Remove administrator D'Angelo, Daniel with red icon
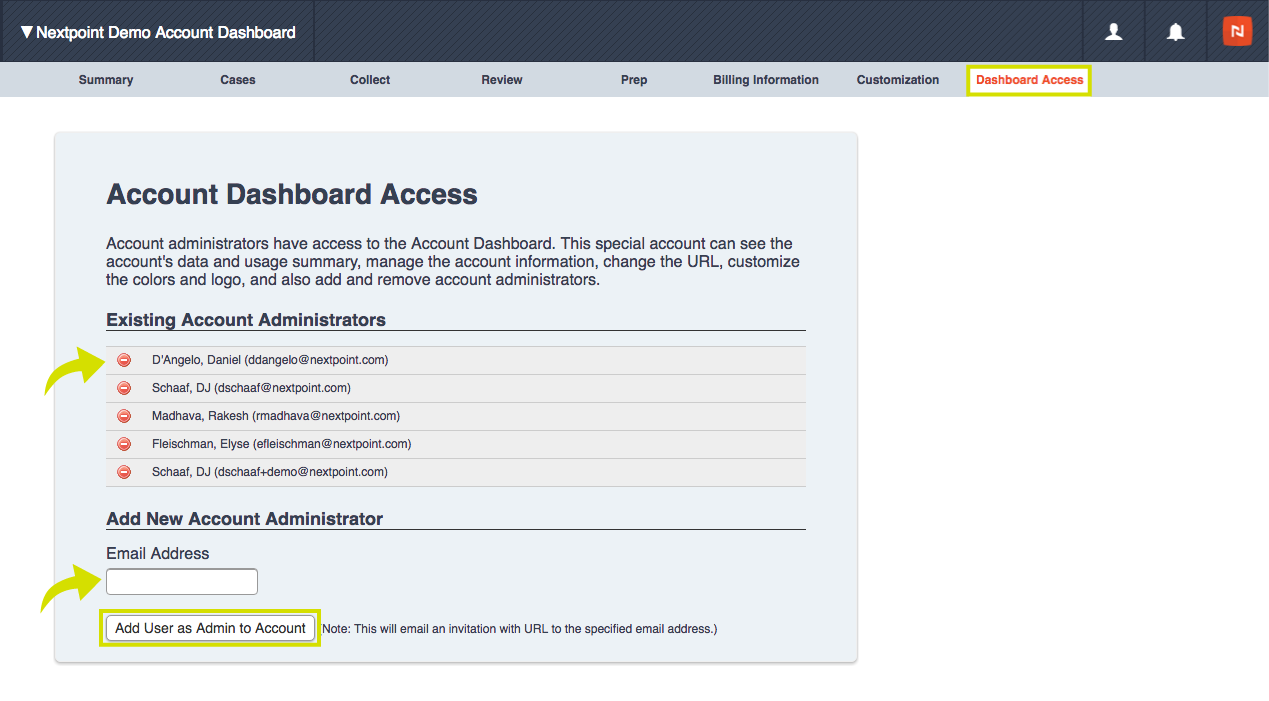This screenshot has height=701, width=1269. tap(124, 360)
